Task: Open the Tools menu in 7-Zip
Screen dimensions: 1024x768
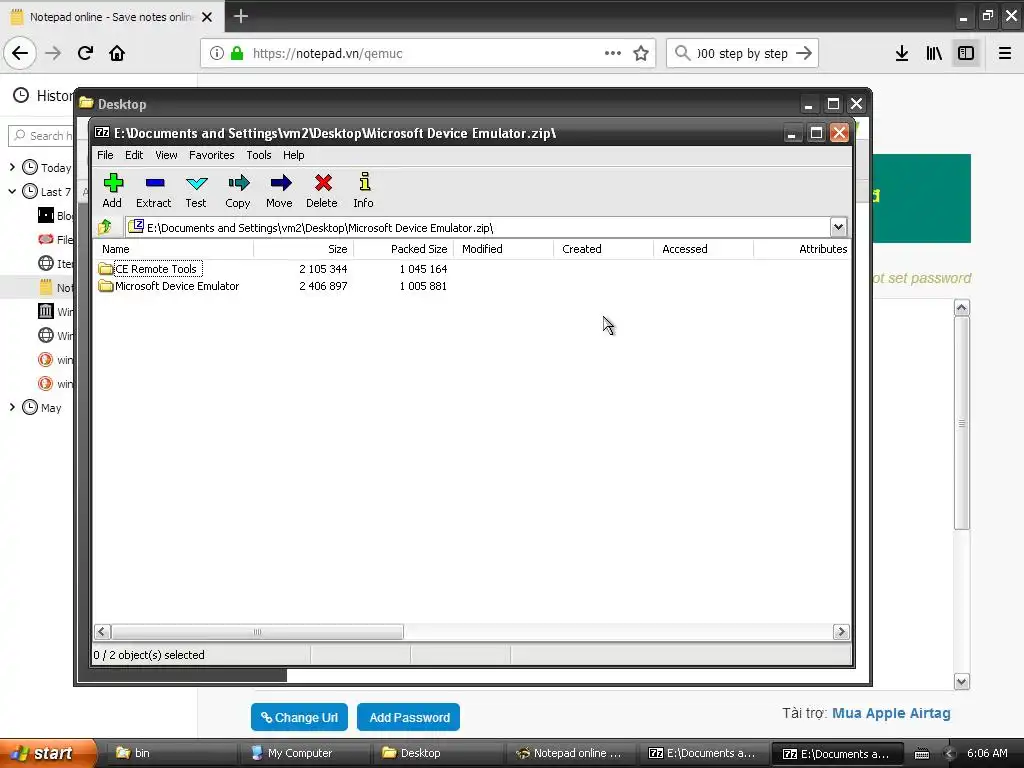Action: point(259,155)
